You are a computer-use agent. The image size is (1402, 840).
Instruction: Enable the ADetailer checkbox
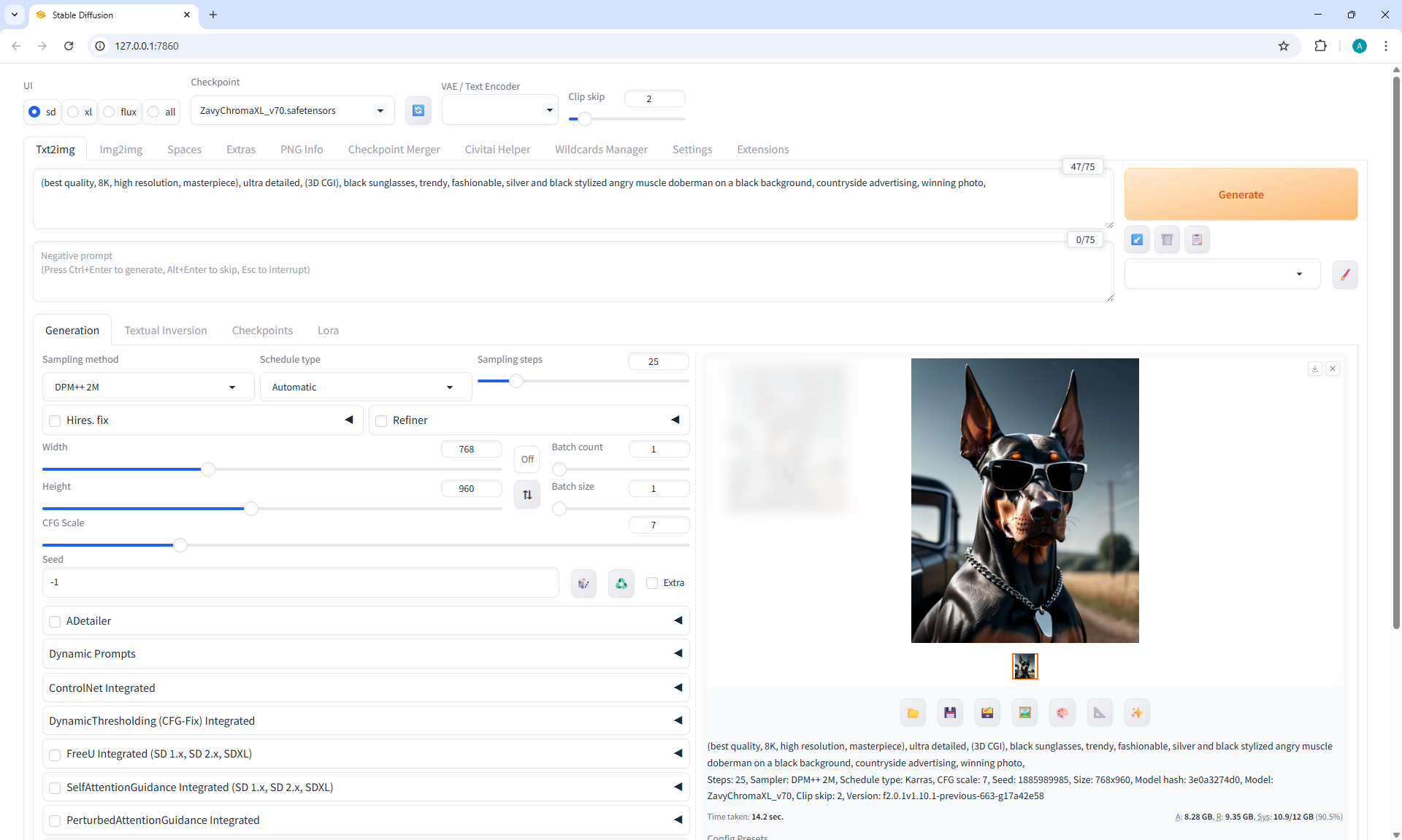tap(55, 621)
